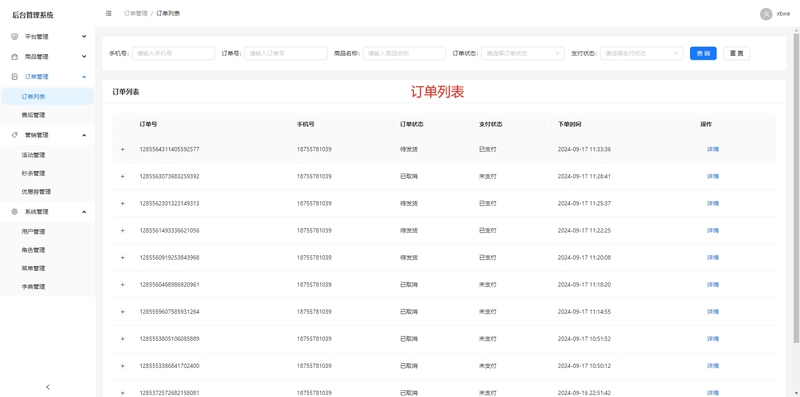Click time 2024-09-17 10:51:52

(x=584, y=339)
